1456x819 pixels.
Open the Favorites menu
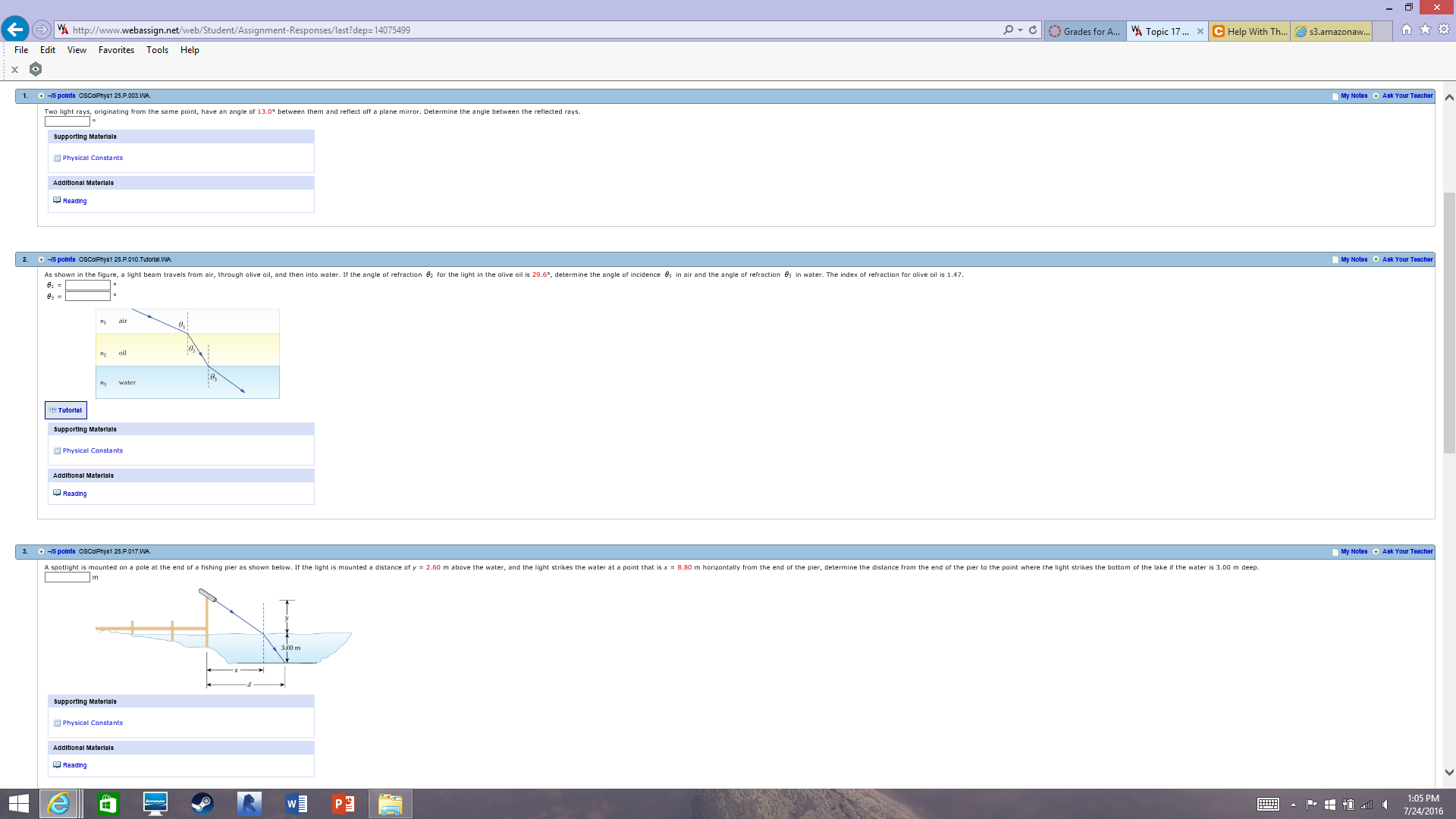click(116, 50)
